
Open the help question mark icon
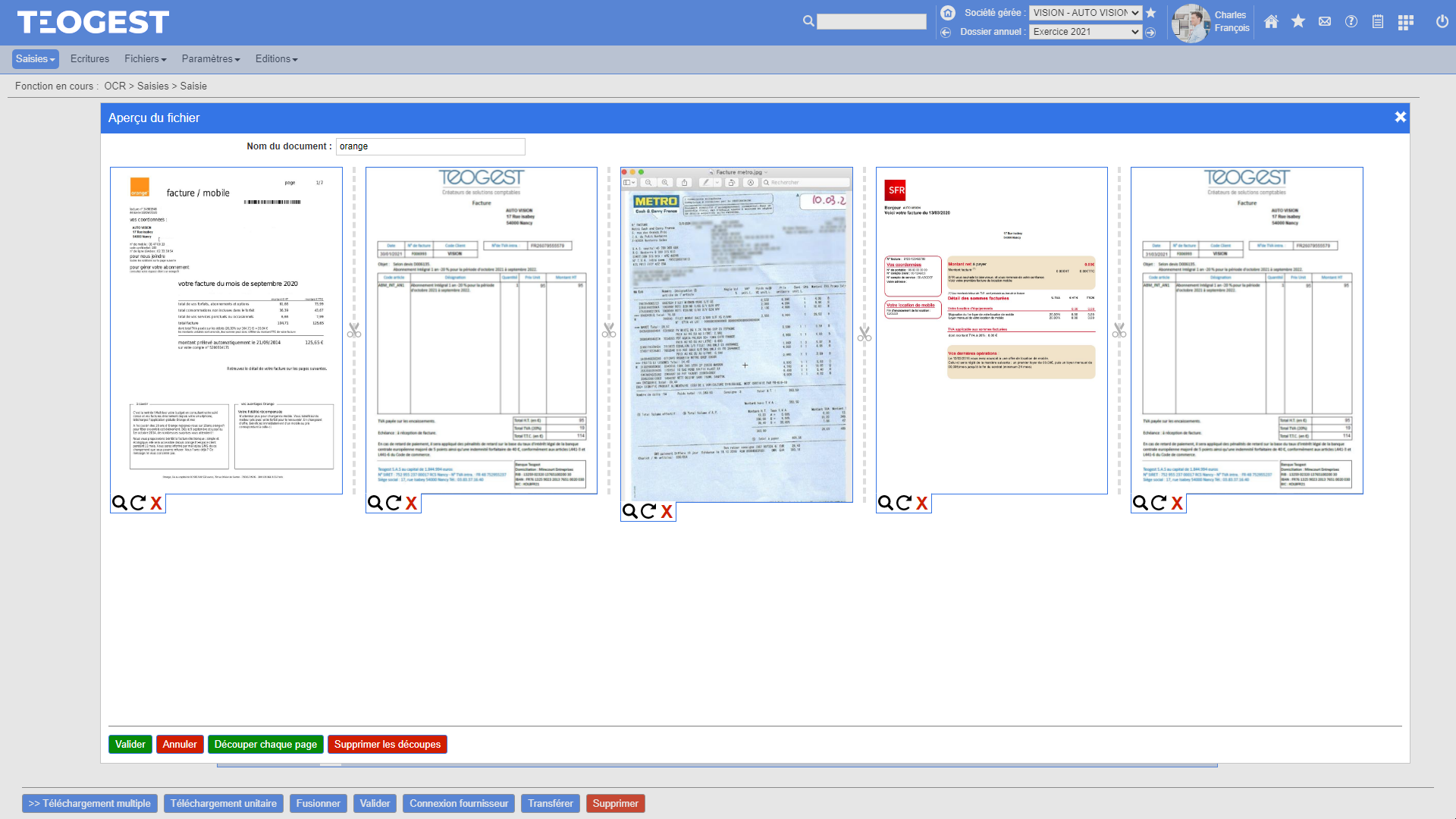point(1351,22)
